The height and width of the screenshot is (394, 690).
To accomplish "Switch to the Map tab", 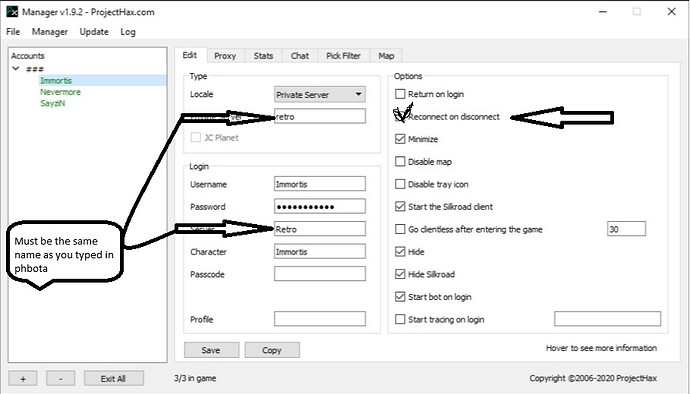I will [x=386, y=56].
